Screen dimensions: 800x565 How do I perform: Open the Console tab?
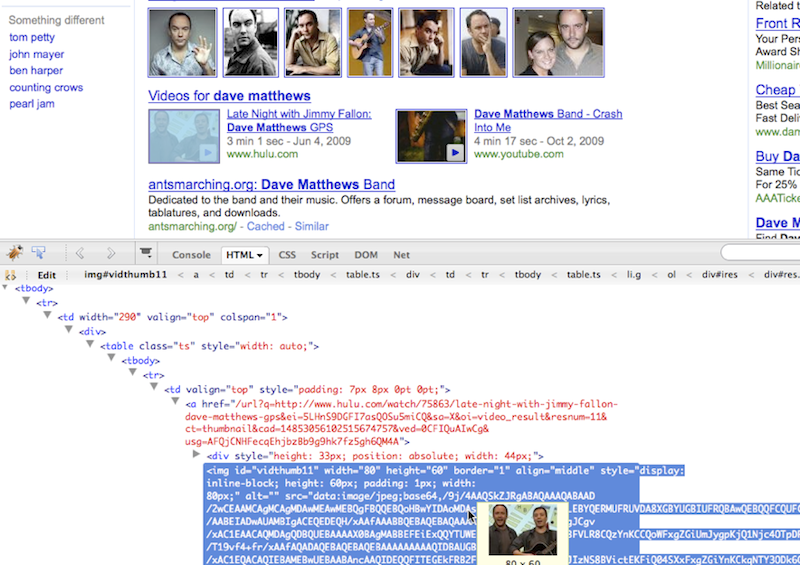pyautogui.click(x=191, y=255)
